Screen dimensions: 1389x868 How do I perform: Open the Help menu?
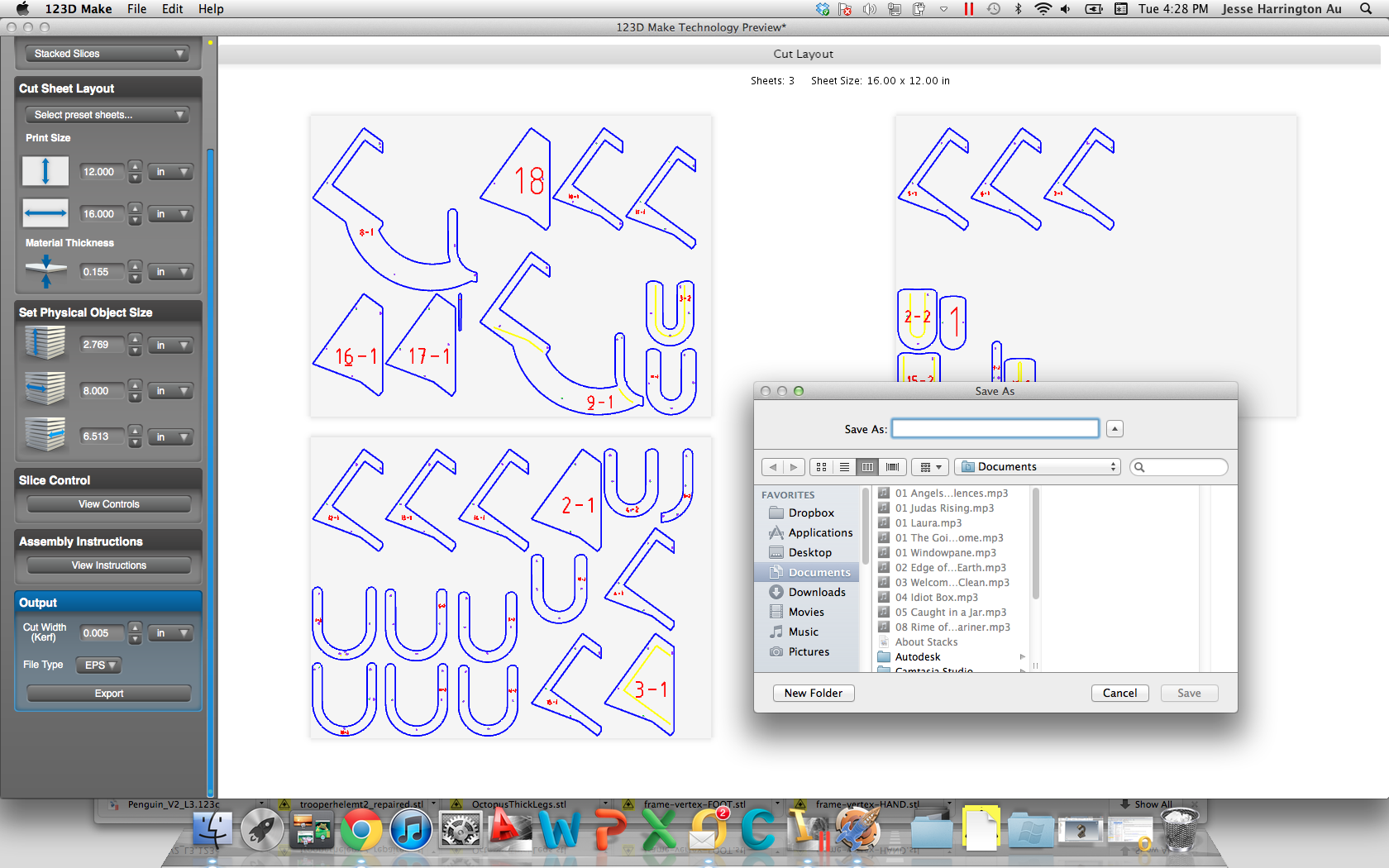tap(211, 9)
